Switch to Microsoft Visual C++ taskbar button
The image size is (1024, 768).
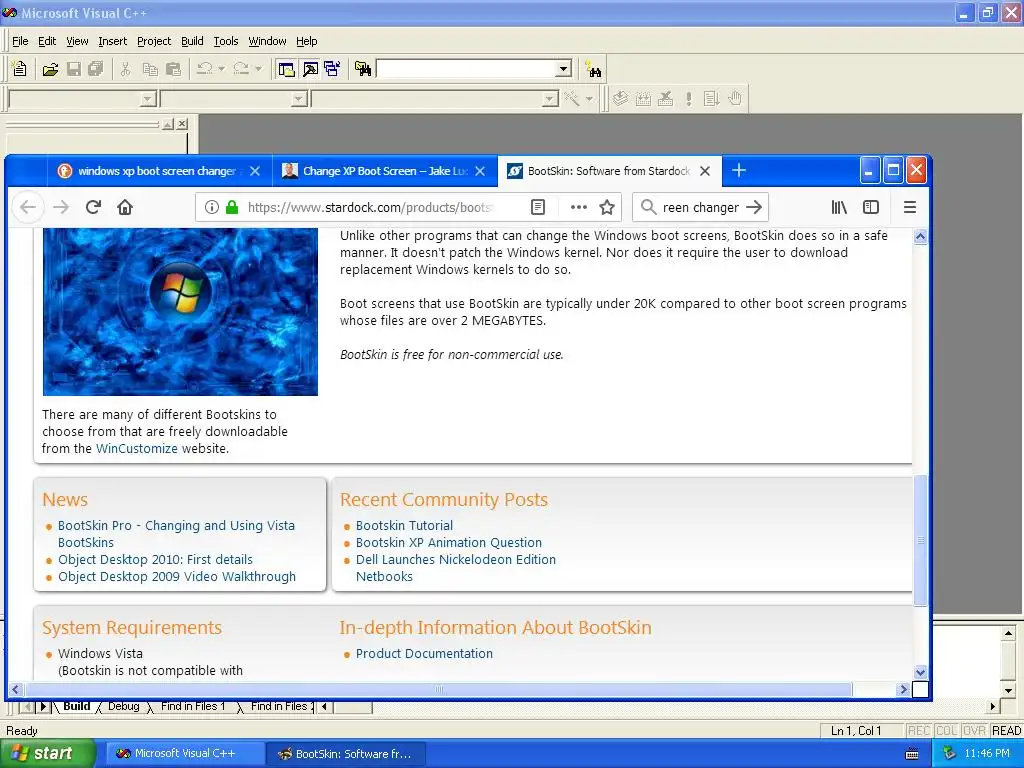pos(184,753)
